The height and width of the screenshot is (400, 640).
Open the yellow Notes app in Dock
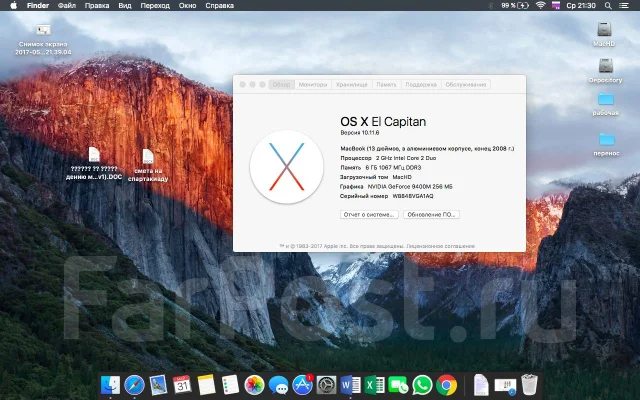click(206, 385)
